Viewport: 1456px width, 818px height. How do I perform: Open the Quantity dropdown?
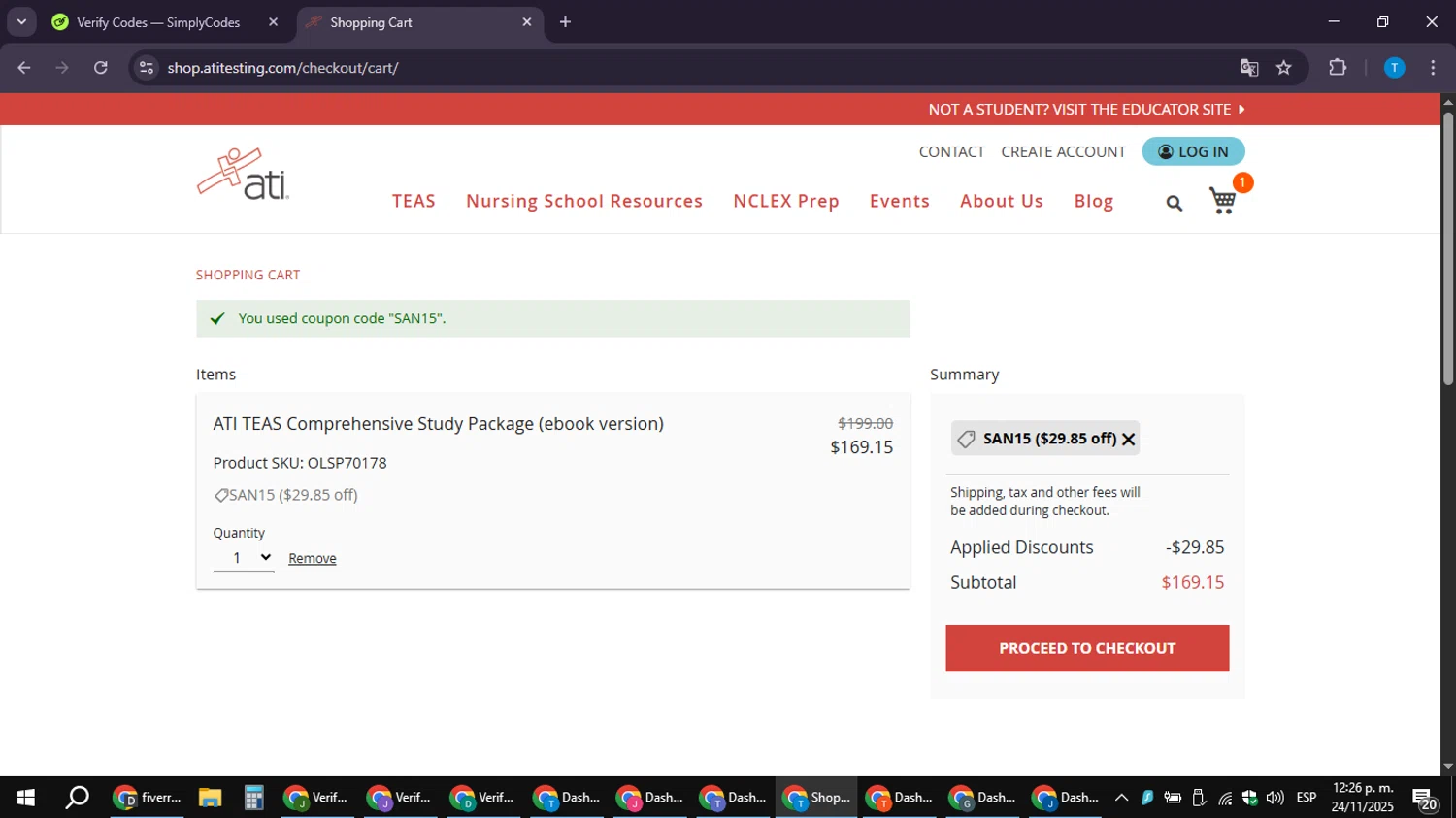pos(244,558)
